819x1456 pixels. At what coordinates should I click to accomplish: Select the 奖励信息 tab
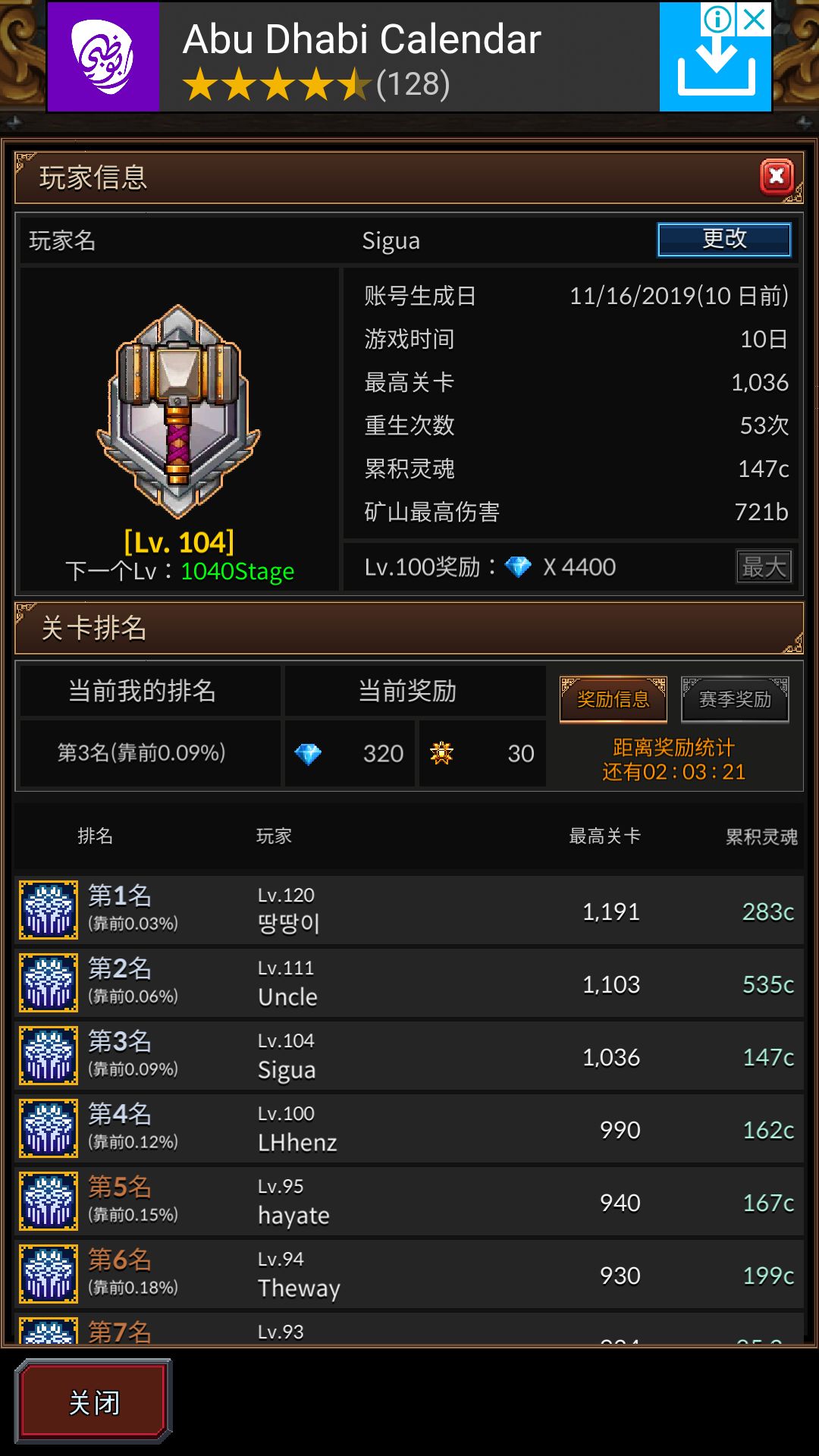pyautogui.click(x=613, y=699)
